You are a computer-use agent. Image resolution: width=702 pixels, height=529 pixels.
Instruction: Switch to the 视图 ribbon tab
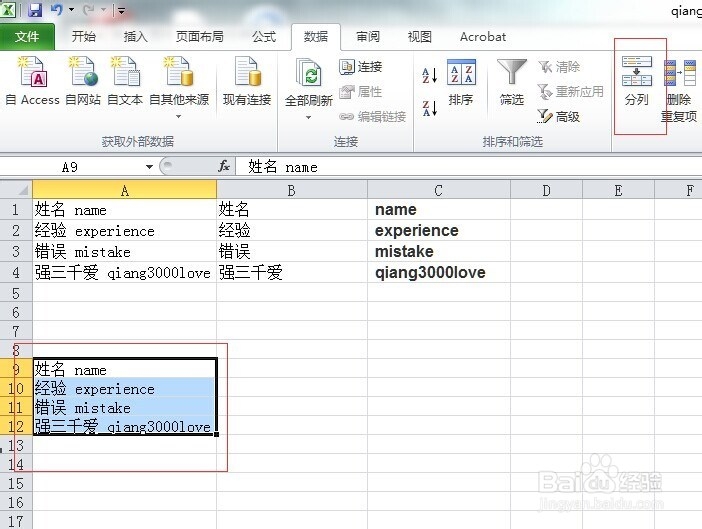(419, 37)
